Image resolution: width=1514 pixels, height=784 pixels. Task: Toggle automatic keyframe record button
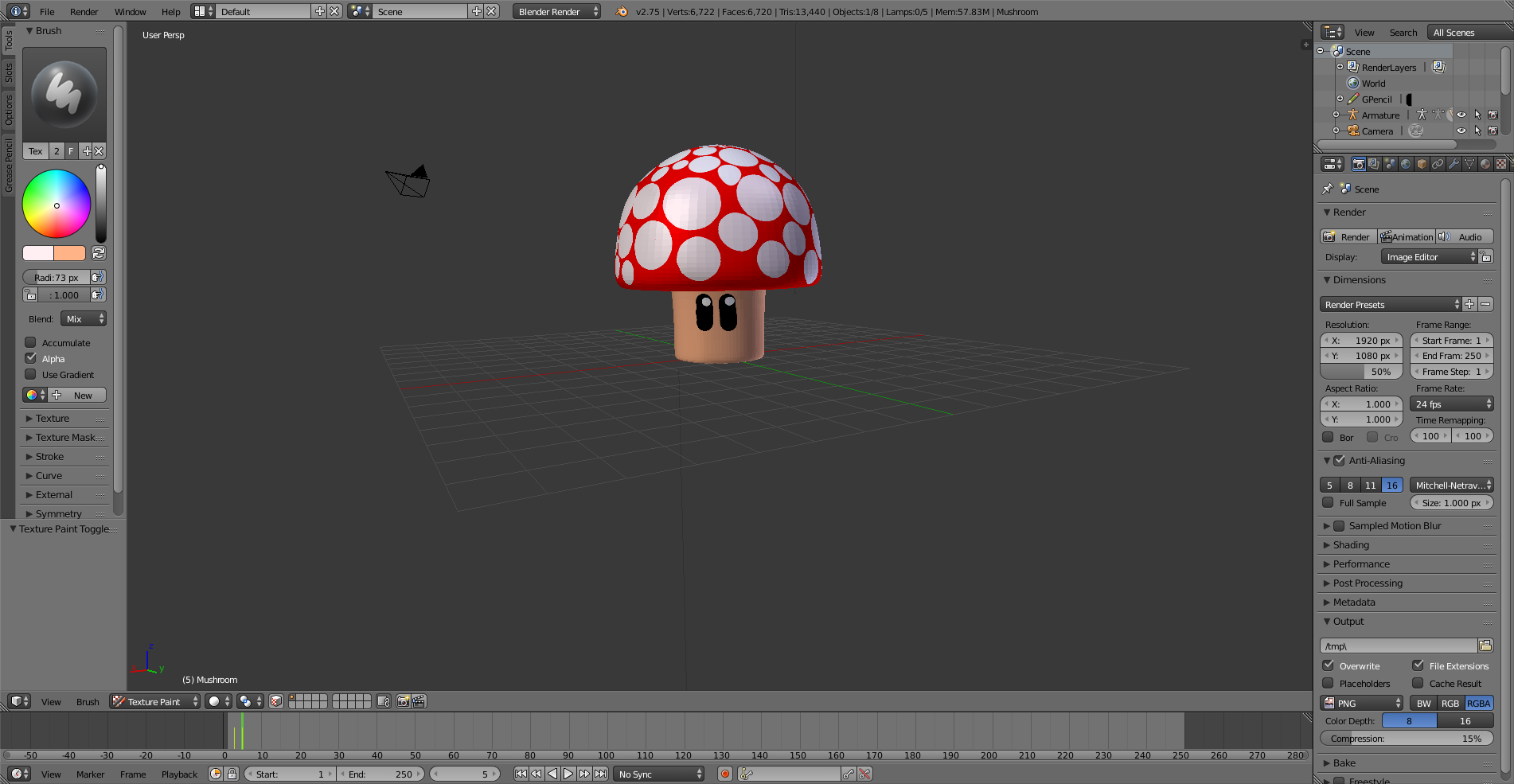tap(724, 774)
